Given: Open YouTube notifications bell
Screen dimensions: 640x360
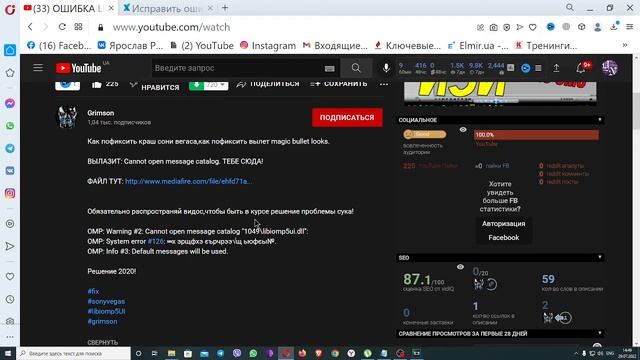Looking at the screenshot, I should click(581, 68).
